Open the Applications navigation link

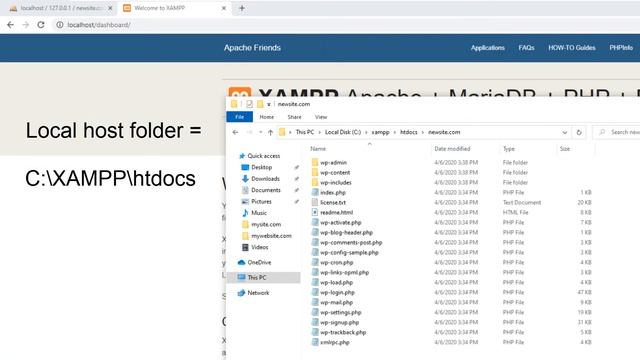pyautogui.click(x=488, y=48)
